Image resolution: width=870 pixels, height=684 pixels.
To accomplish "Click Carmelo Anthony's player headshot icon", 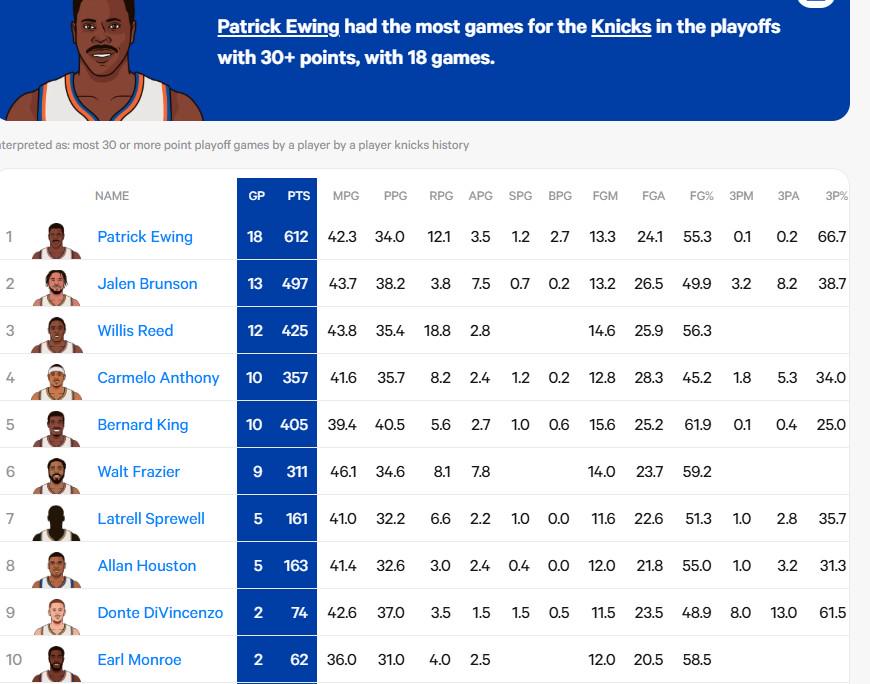I will (57, 382).
